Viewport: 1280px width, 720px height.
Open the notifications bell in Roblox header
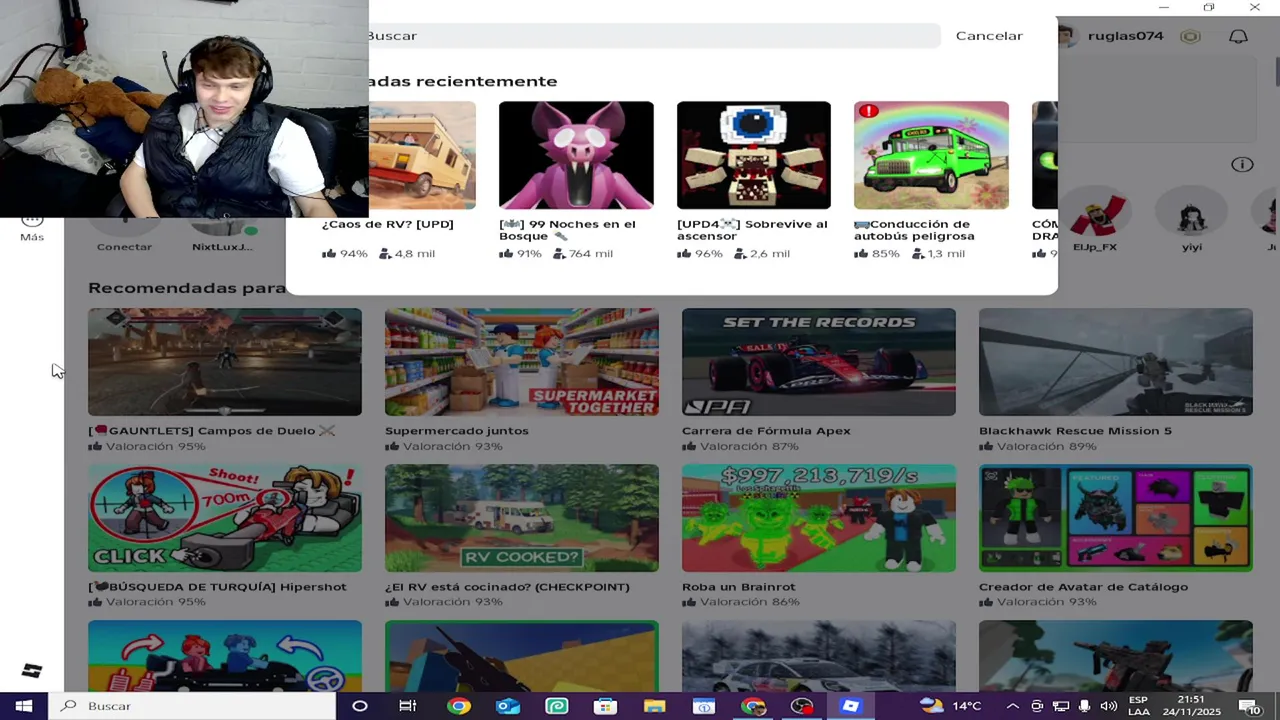1238,36
